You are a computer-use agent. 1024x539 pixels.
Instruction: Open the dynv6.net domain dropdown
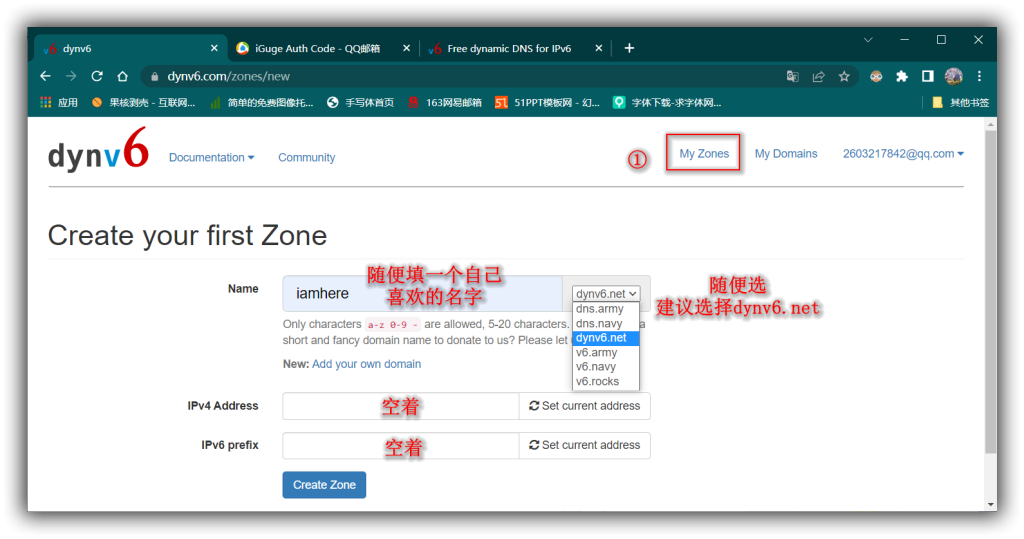pyautogui.click(x=606, y=294)
